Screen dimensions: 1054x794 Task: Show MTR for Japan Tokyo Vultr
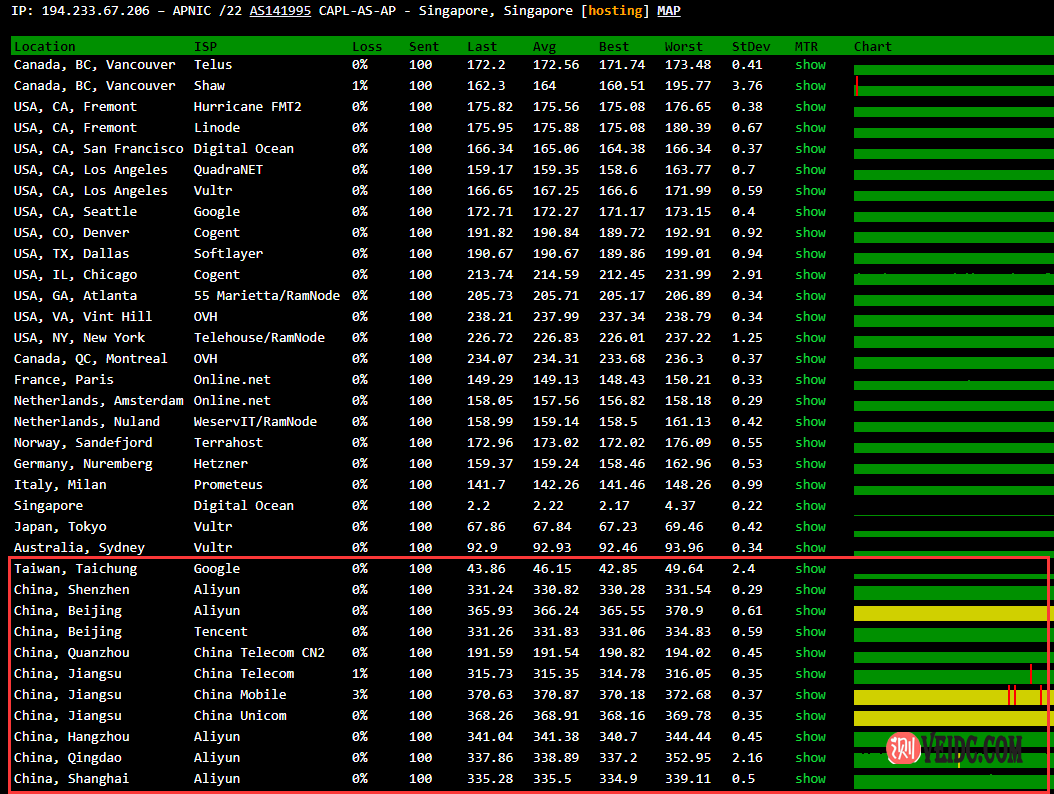point(810,527)
